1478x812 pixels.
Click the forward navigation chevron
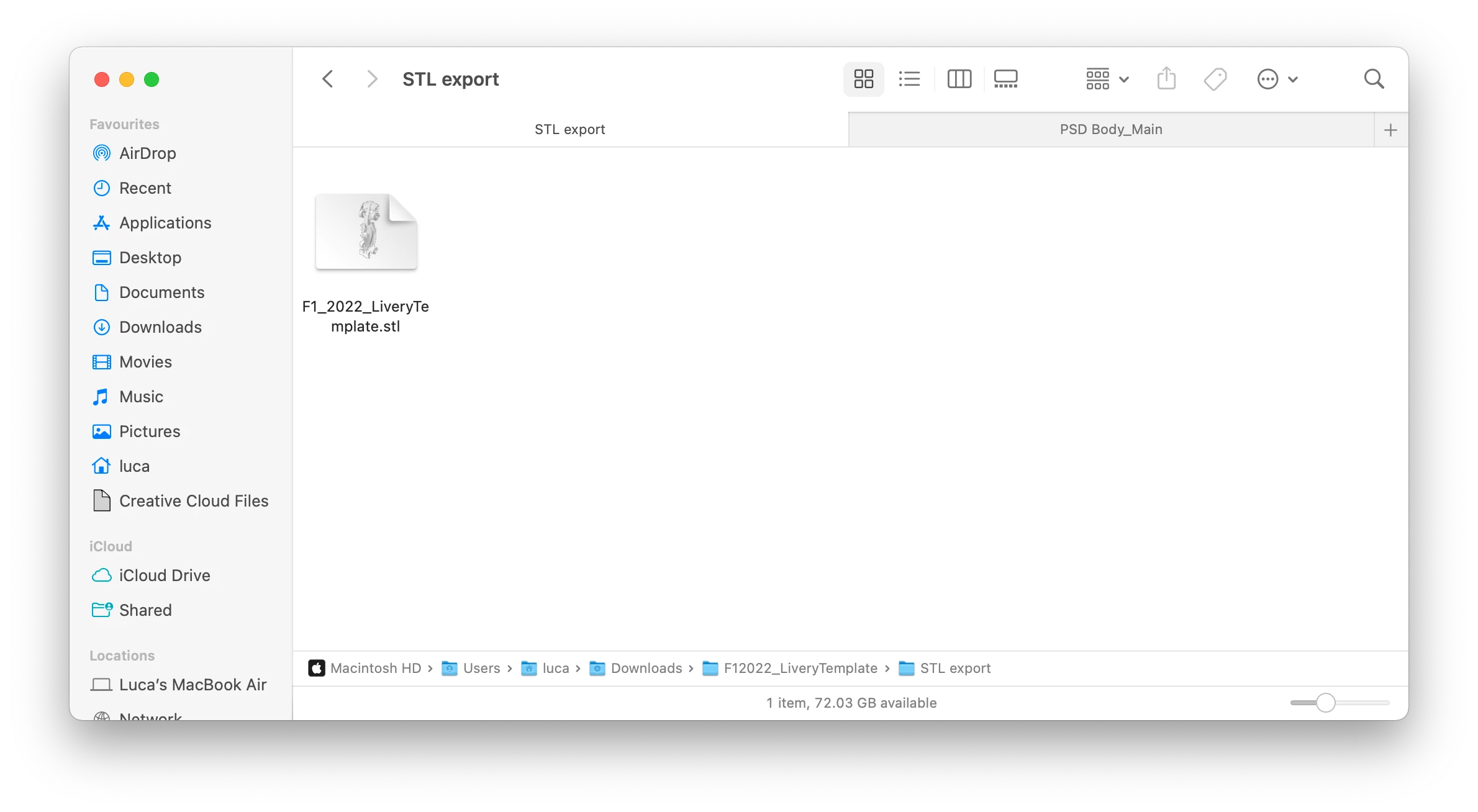pyautogui.click(x=371, y=79)
